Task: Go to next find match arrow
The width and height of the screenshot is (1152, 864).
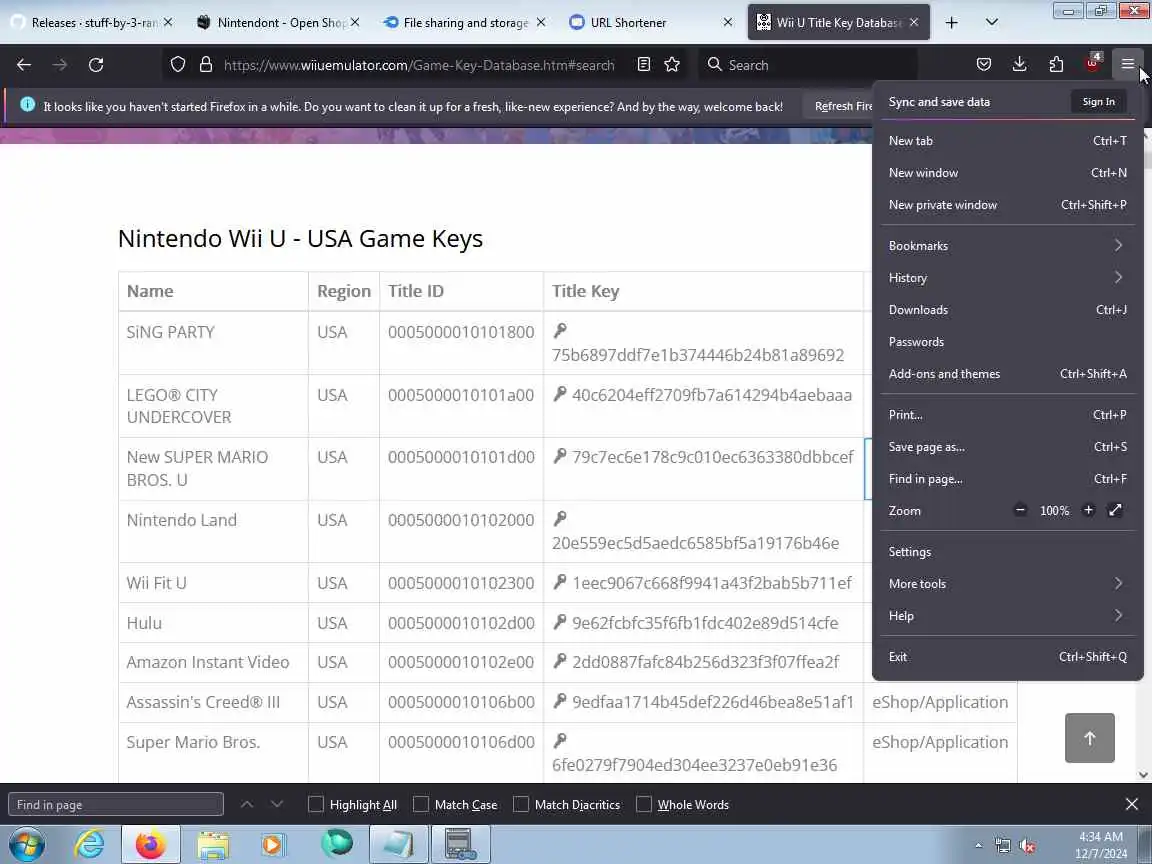Action: point(276,804)
